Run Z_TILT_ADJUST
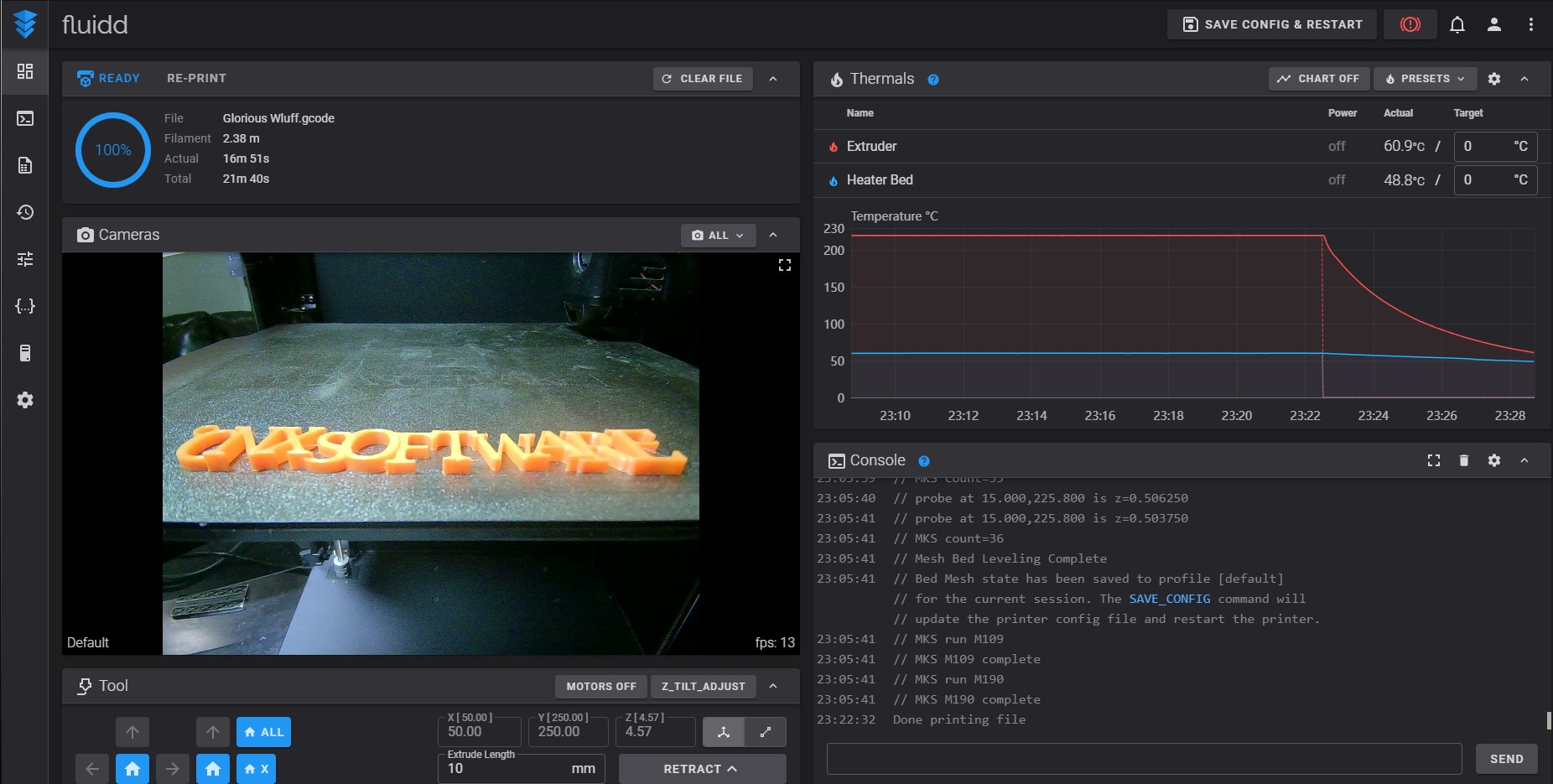 point(704,687)
